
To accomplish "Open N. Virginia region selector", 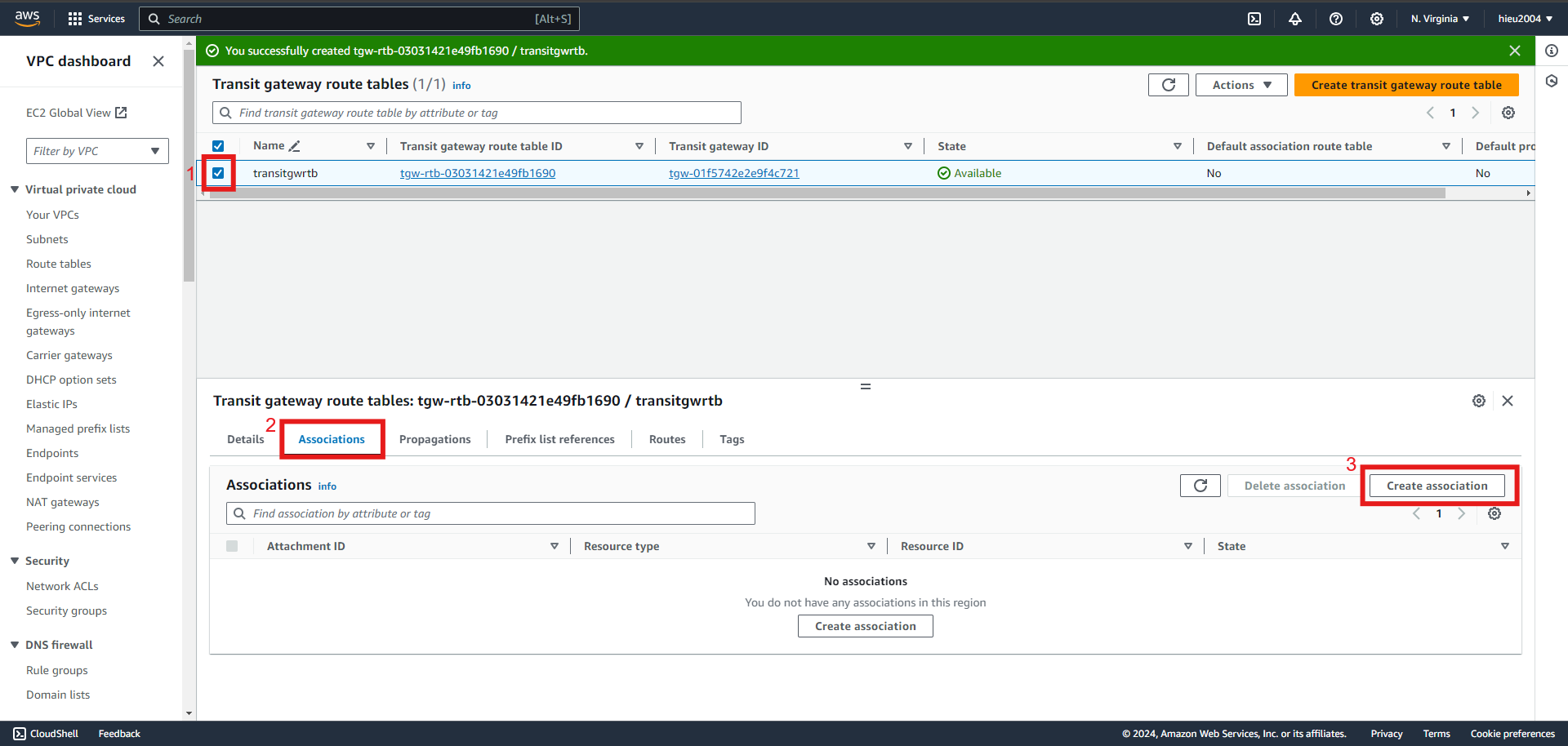I will [1440, 19].
